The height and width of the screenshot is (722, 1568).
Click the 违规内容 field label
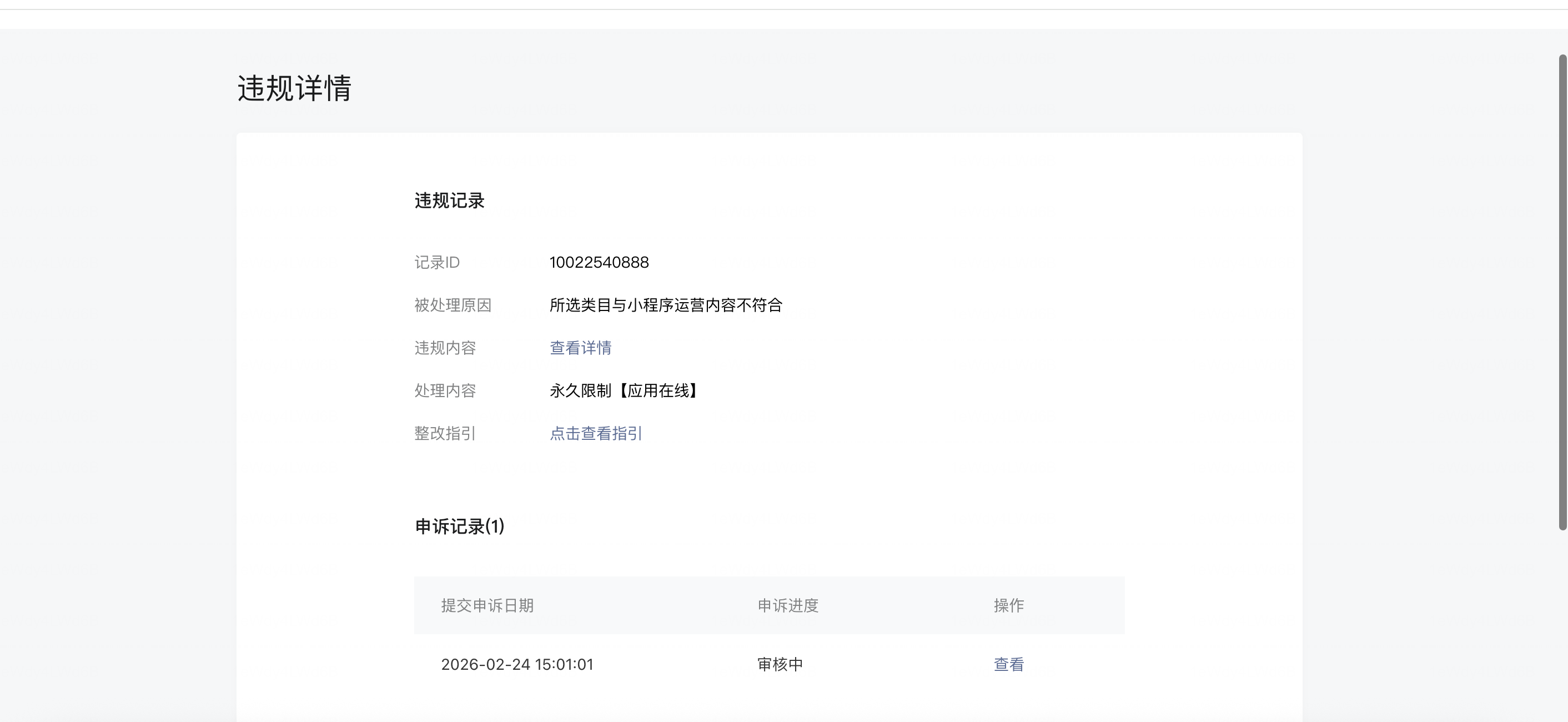point(445,348)
